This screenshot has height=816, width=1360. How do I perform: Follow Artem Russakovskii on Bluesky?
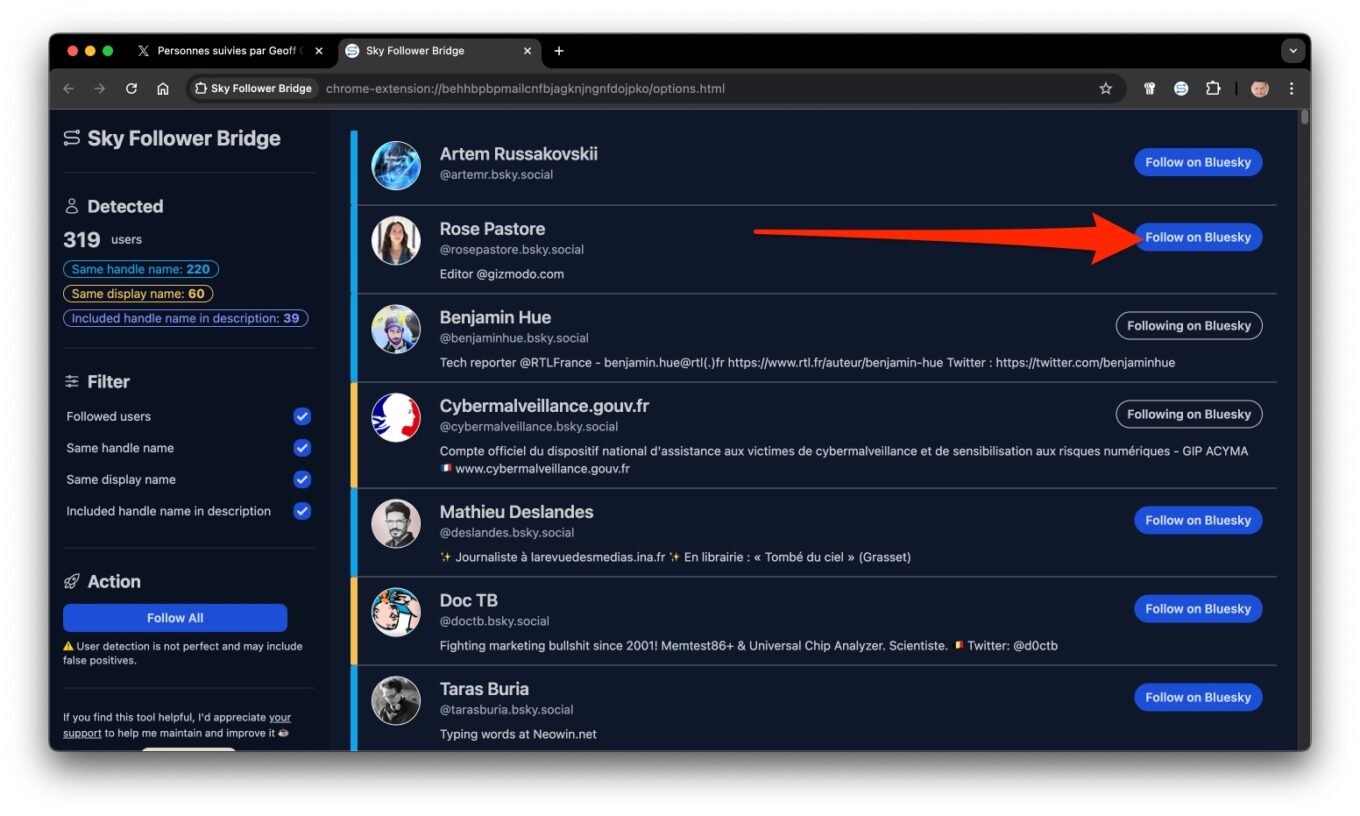[x=1198, y=162]
